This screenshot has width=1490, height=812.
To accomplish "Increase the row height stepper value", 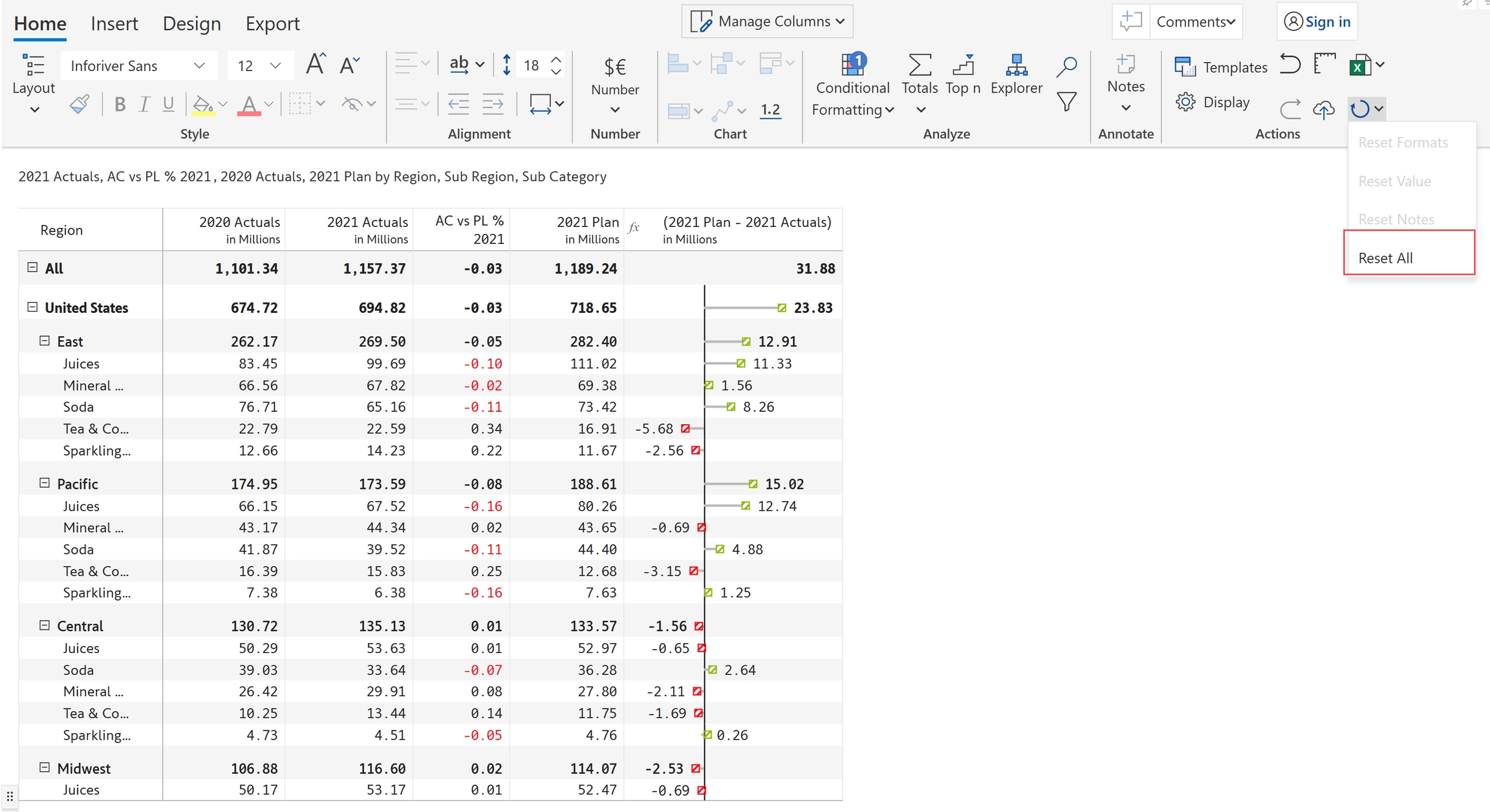I will click(x=556, y=59).
